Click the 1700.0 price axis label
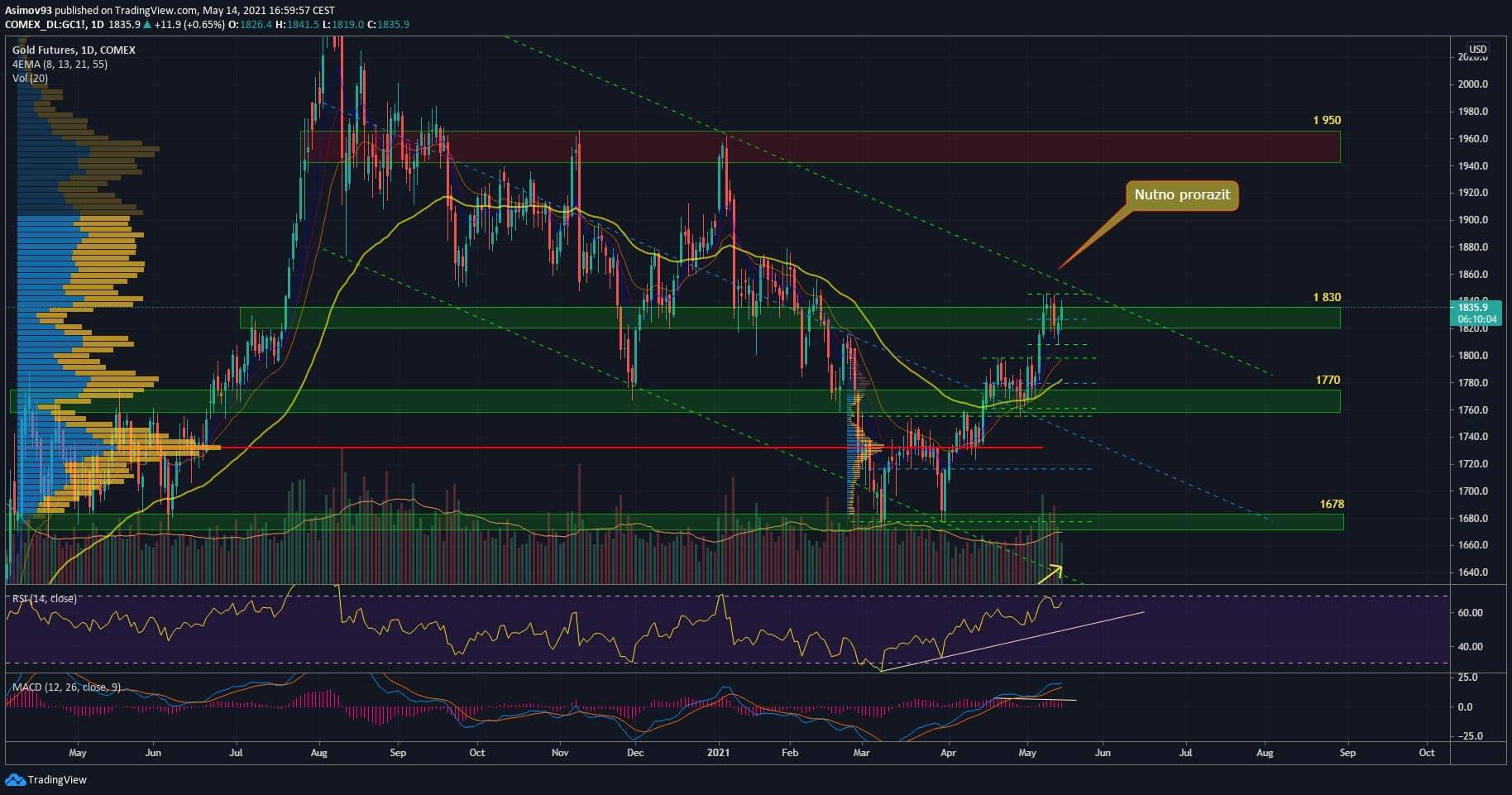Screen dimensions: 1512x795 [x=1472, y=491]
